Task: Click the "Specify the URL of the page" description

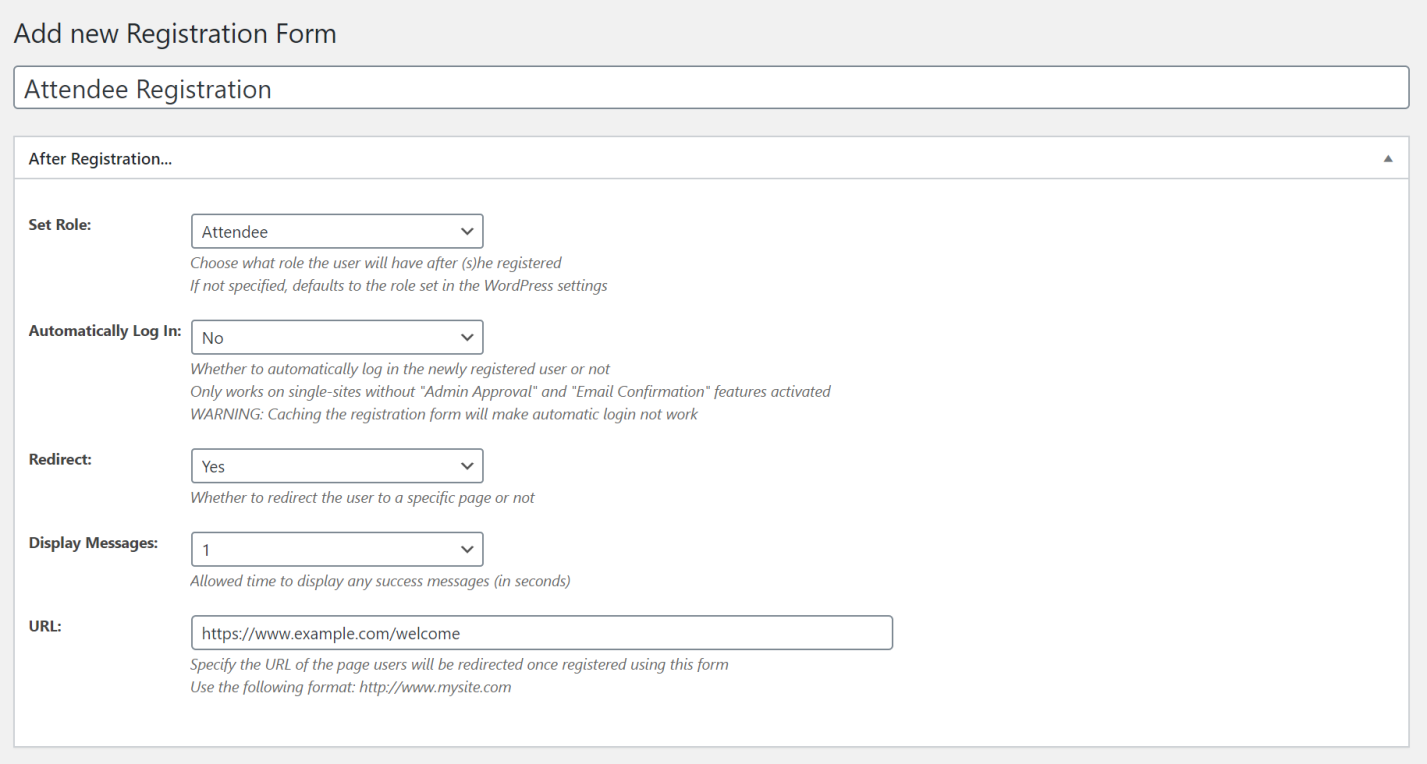Action: tap(459, 665)
